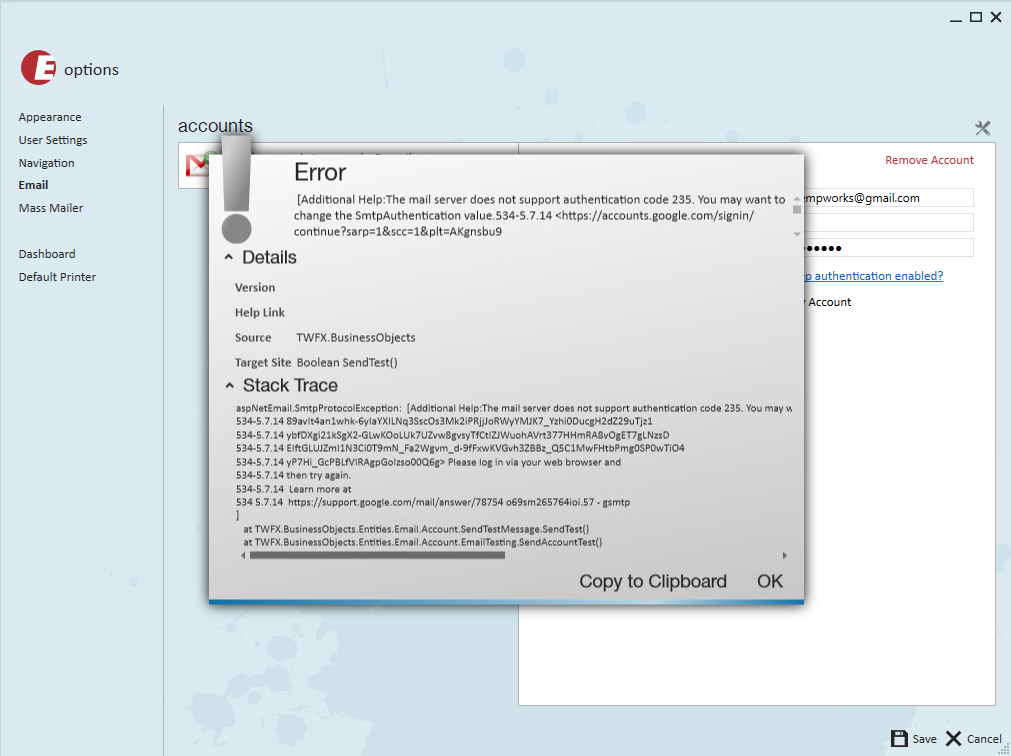Select the Email options page

[34, 185]
